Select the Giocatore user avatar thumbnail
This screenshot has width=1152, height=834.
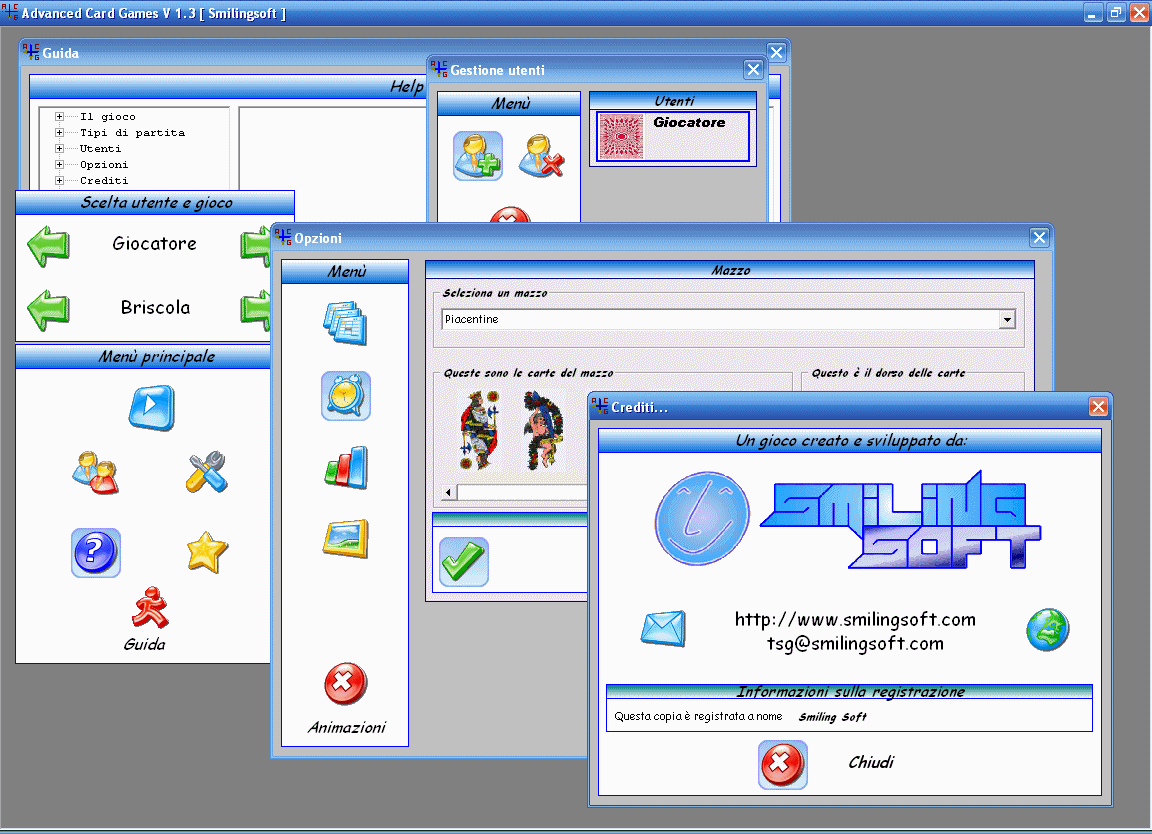(622, 137)
